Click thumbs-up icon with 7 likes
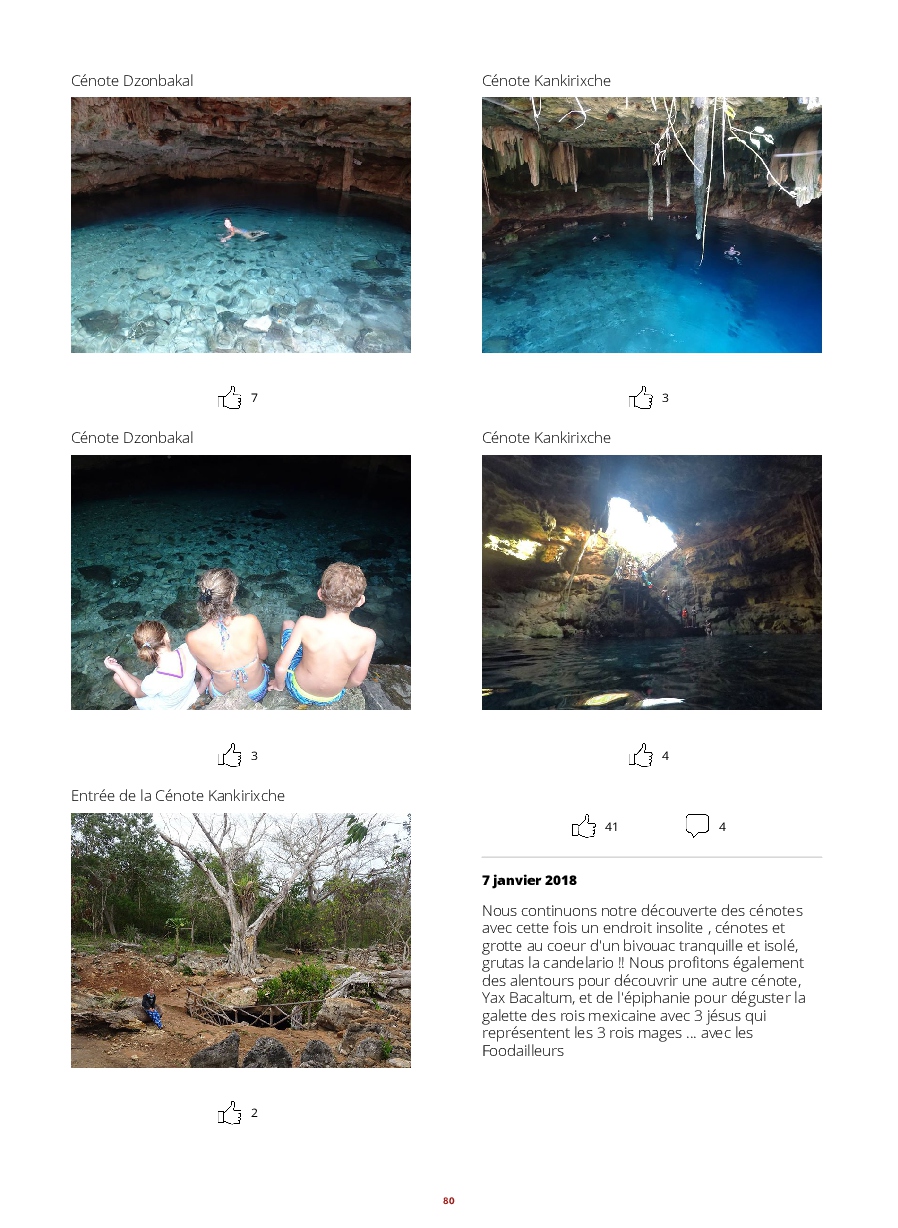The image size is (898, 1228). [230, 398]
